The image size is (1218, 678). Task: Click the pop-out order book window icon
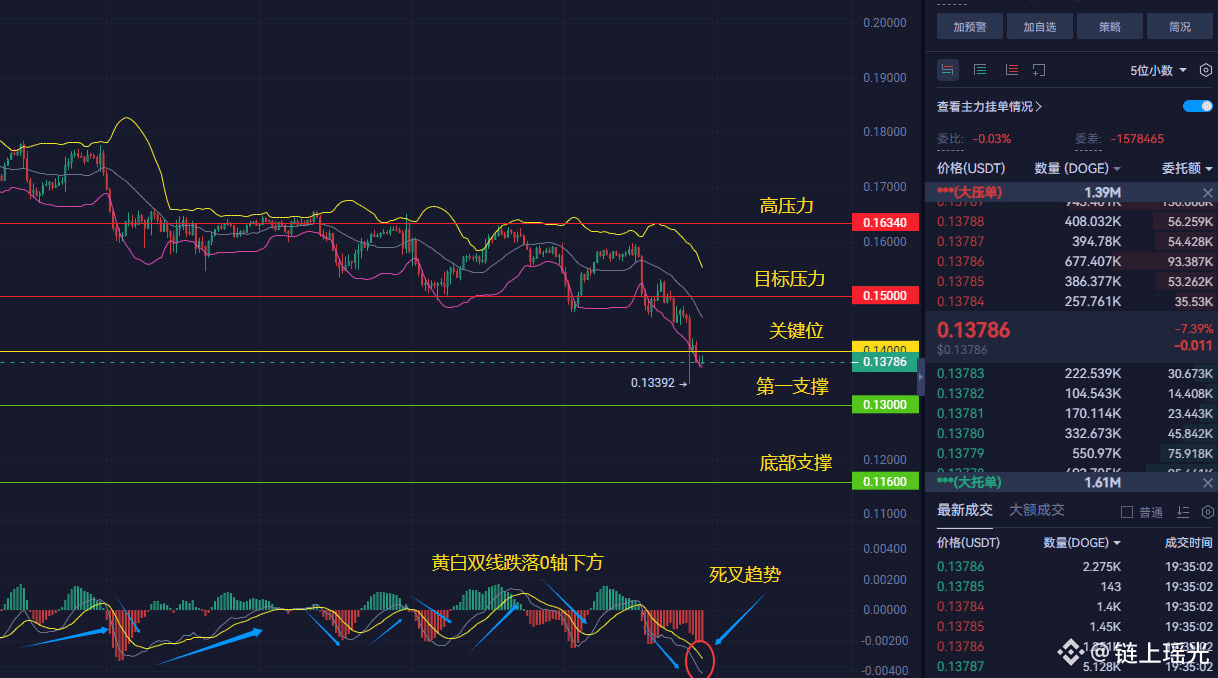[1039, 70]
